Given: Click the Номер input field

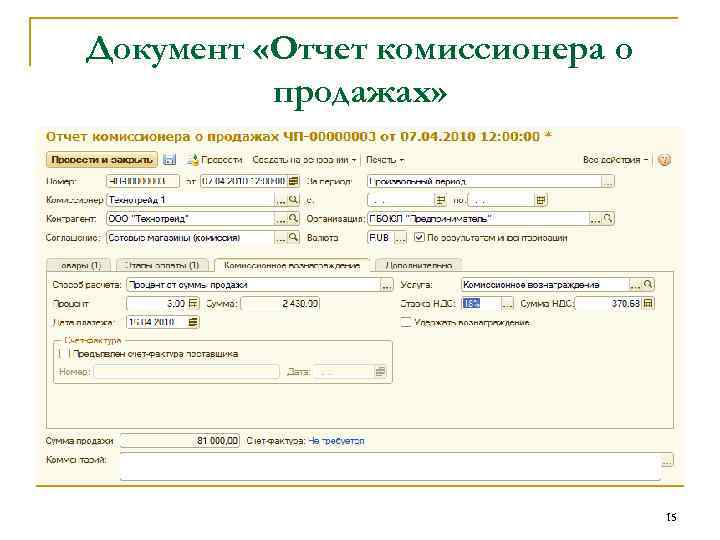Looking at the screenshot, I should 143,181.
